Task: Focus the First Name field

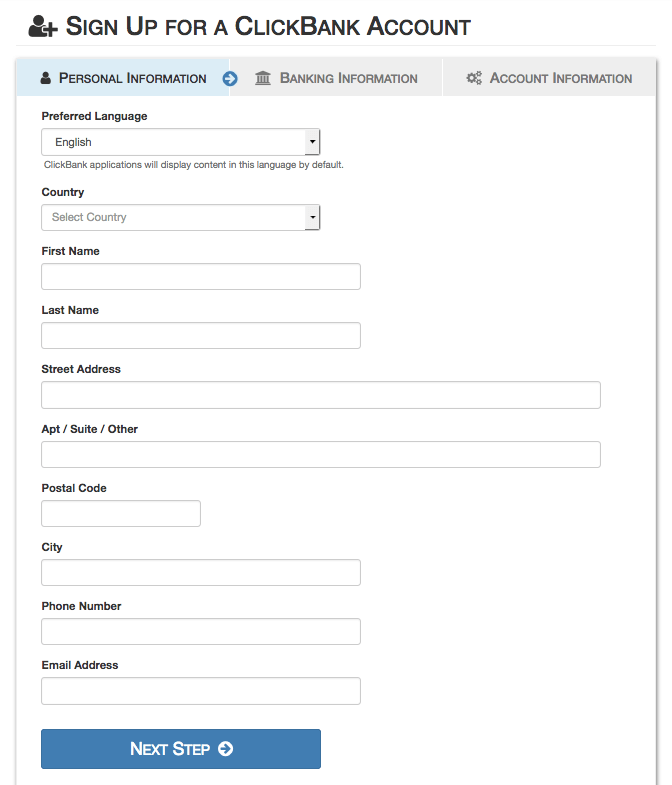Action: tap(200, 277)
